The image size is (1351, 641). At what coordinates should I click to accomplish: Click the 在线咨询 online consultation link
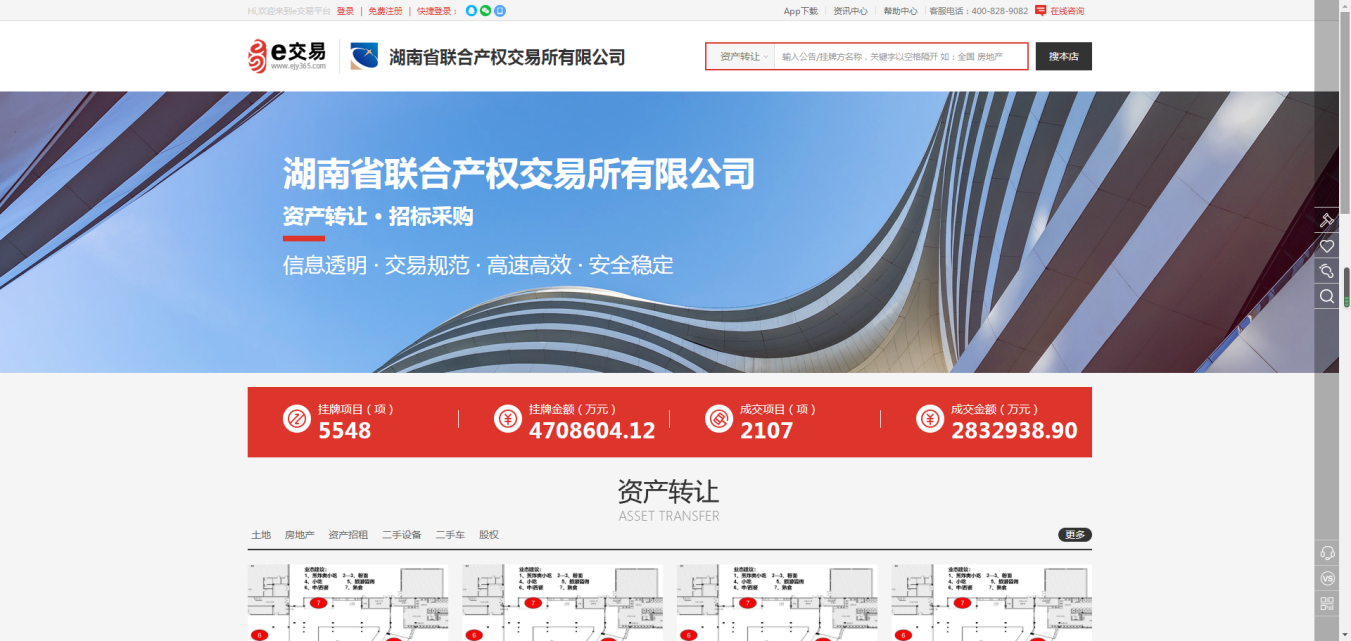tap(1067, 11)
